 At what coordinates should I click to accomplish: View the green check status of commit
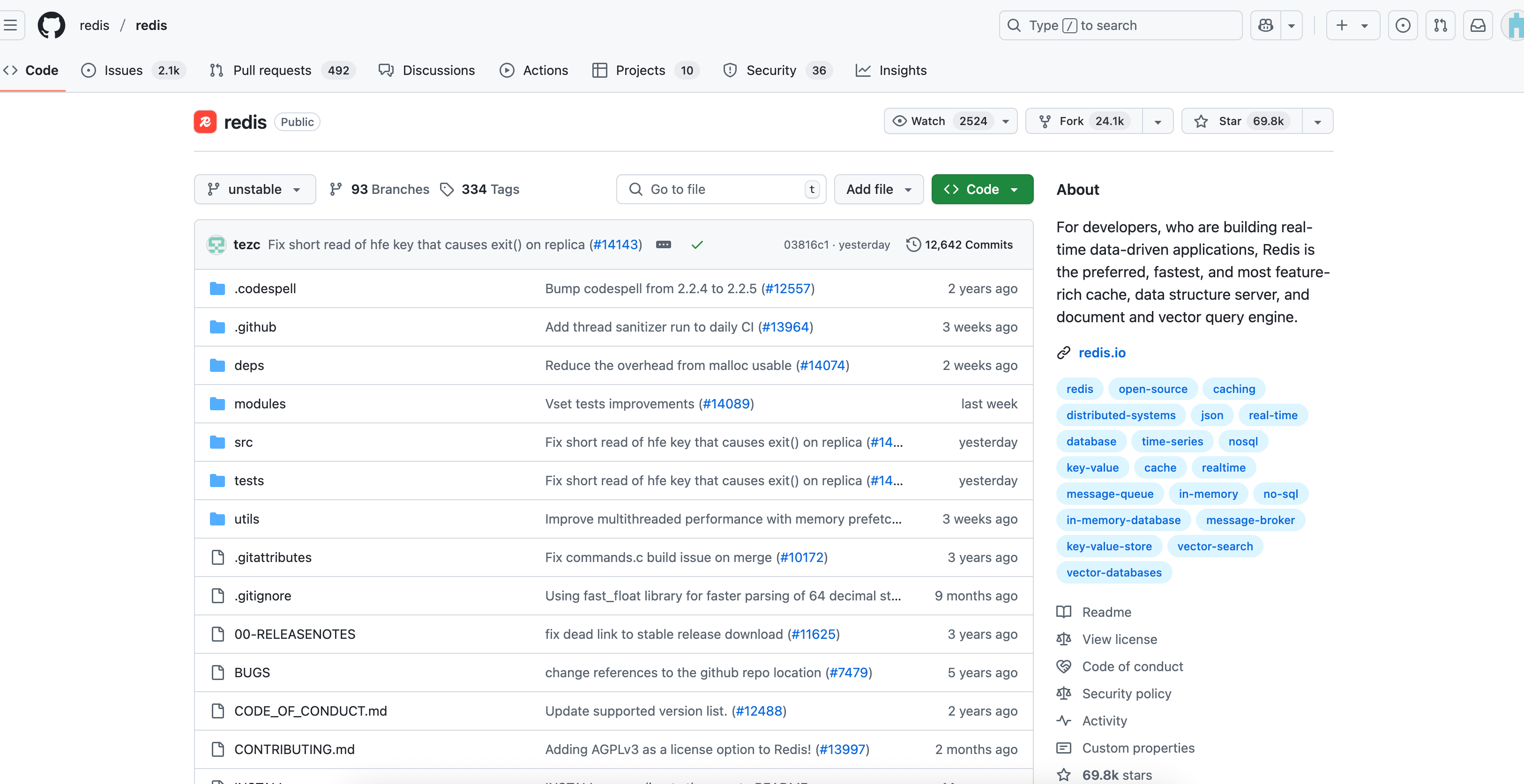point(697,245)
